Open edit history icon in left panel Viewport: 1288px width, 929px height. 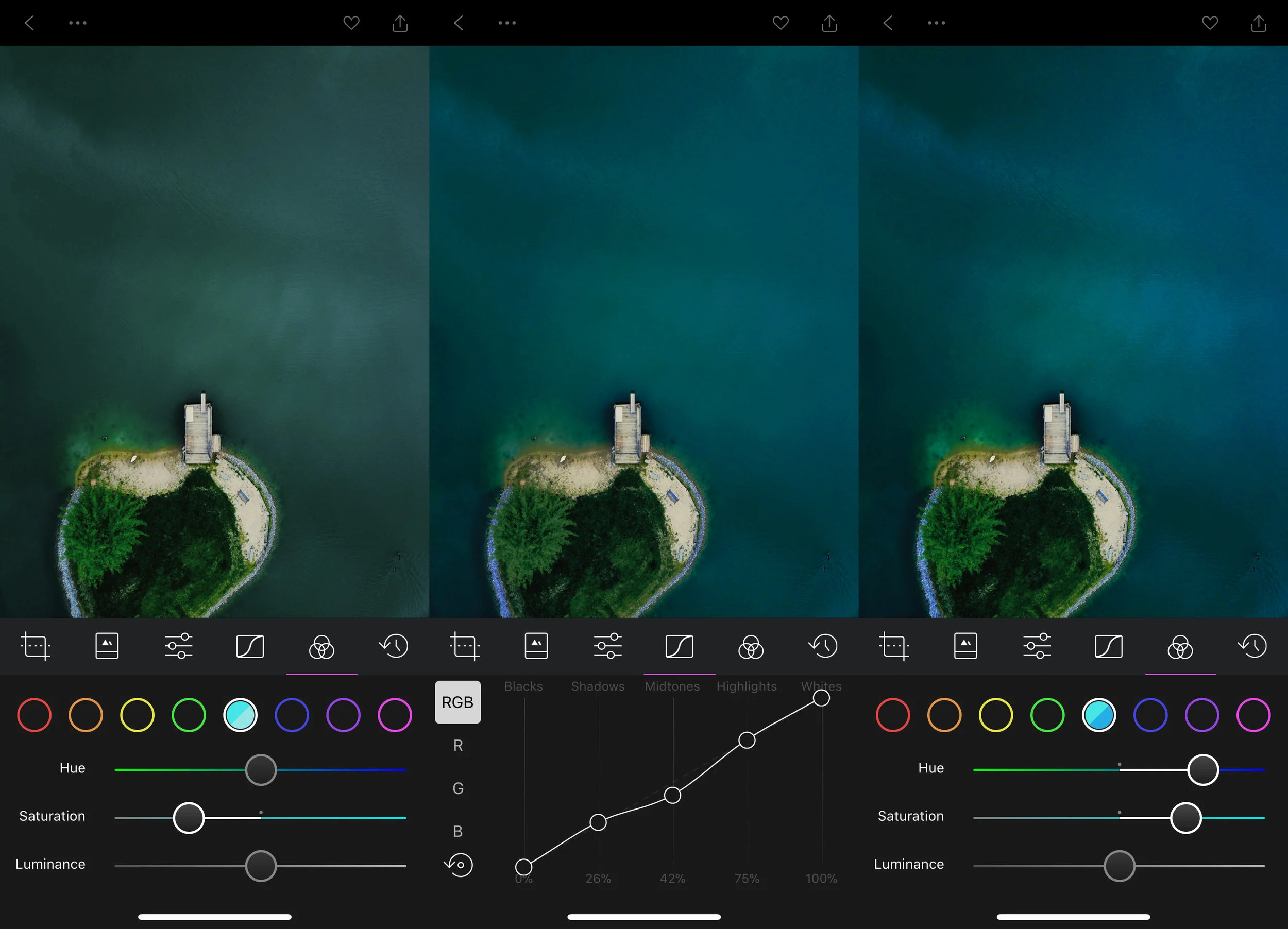tap(394, 646)
